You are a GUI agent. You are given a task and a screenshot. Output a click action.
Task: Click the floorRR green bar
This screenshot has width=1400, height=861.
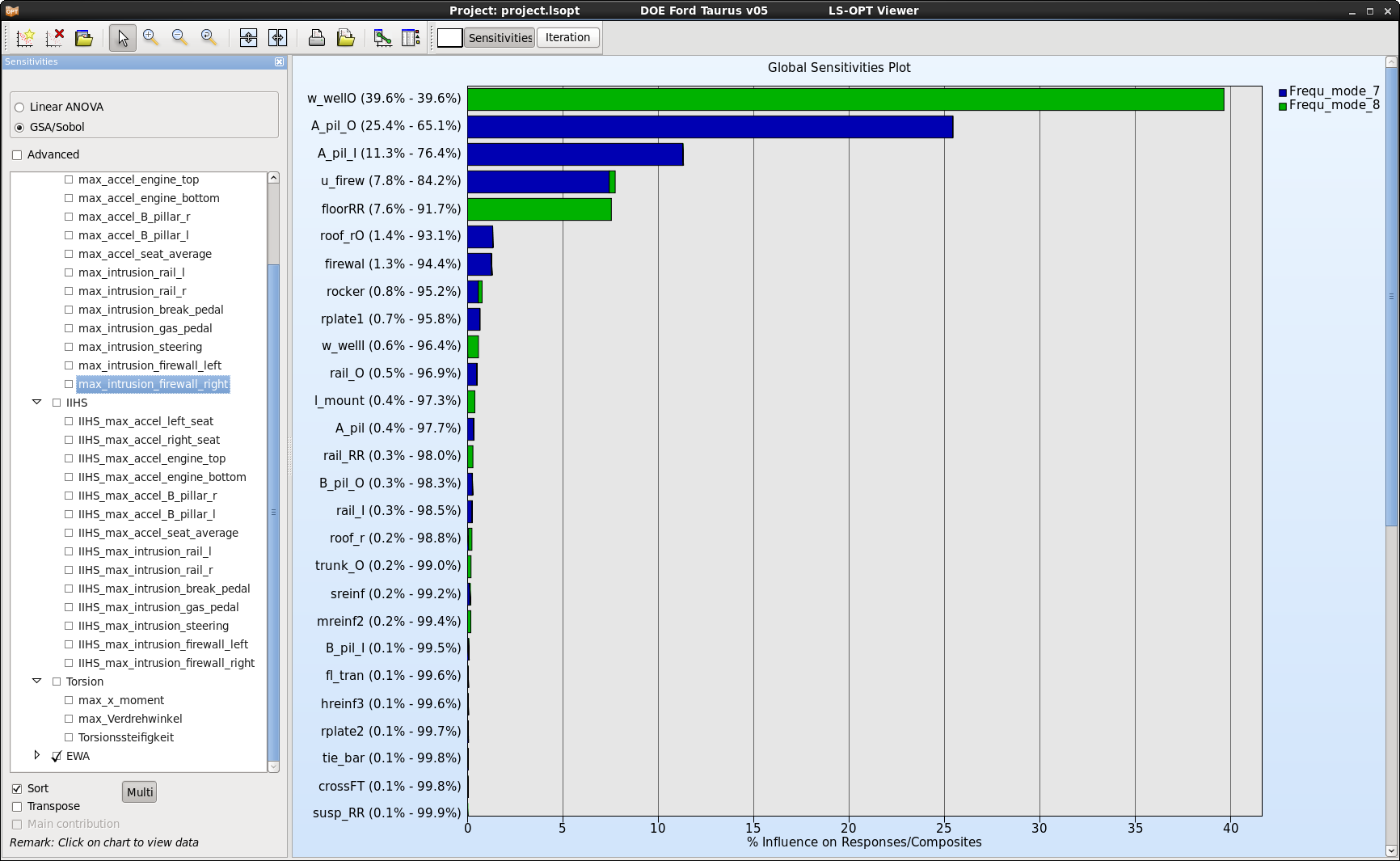tap(539, 209)
